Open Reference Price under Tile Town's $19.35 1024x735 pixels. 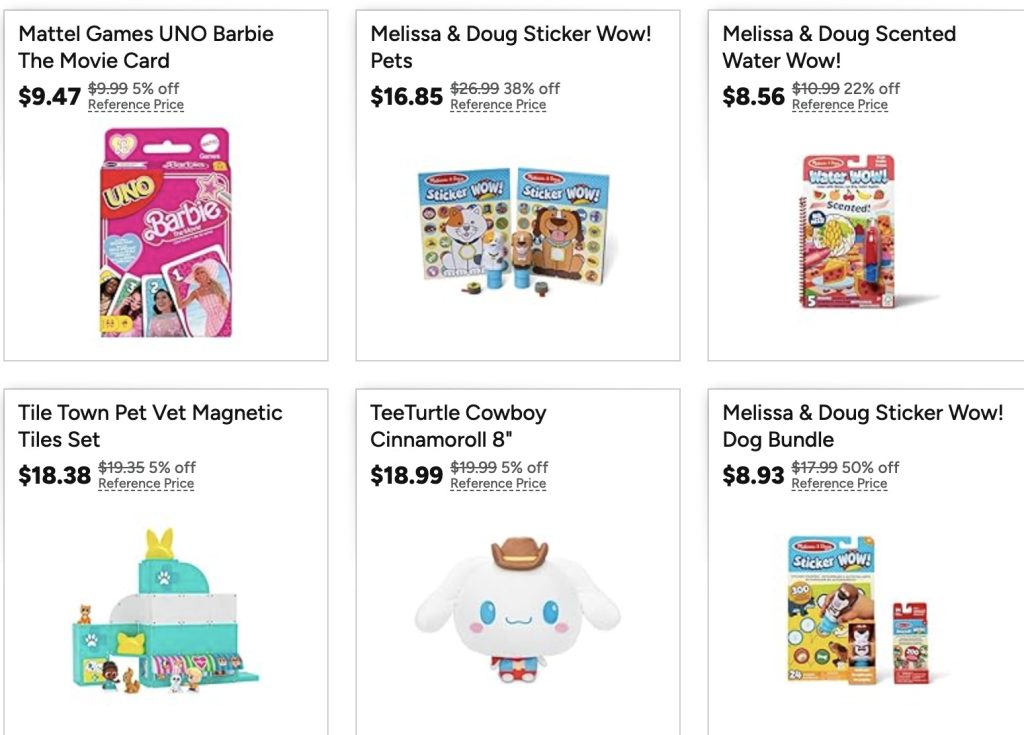tap(146, 483)
